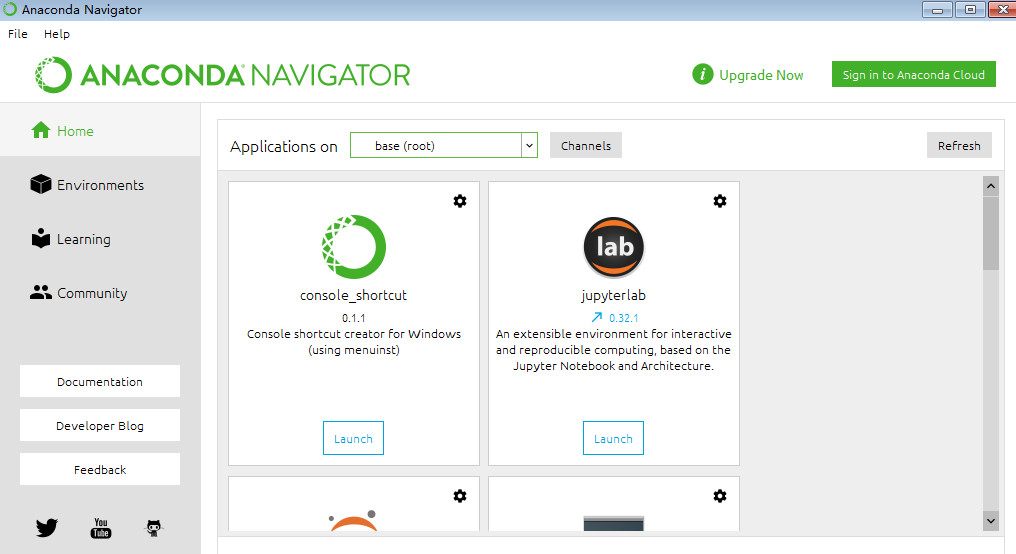Screen dimensions: 1016x554
Task: Click the Jupyter notebook orange icon
Action: [x=353, y=520]
